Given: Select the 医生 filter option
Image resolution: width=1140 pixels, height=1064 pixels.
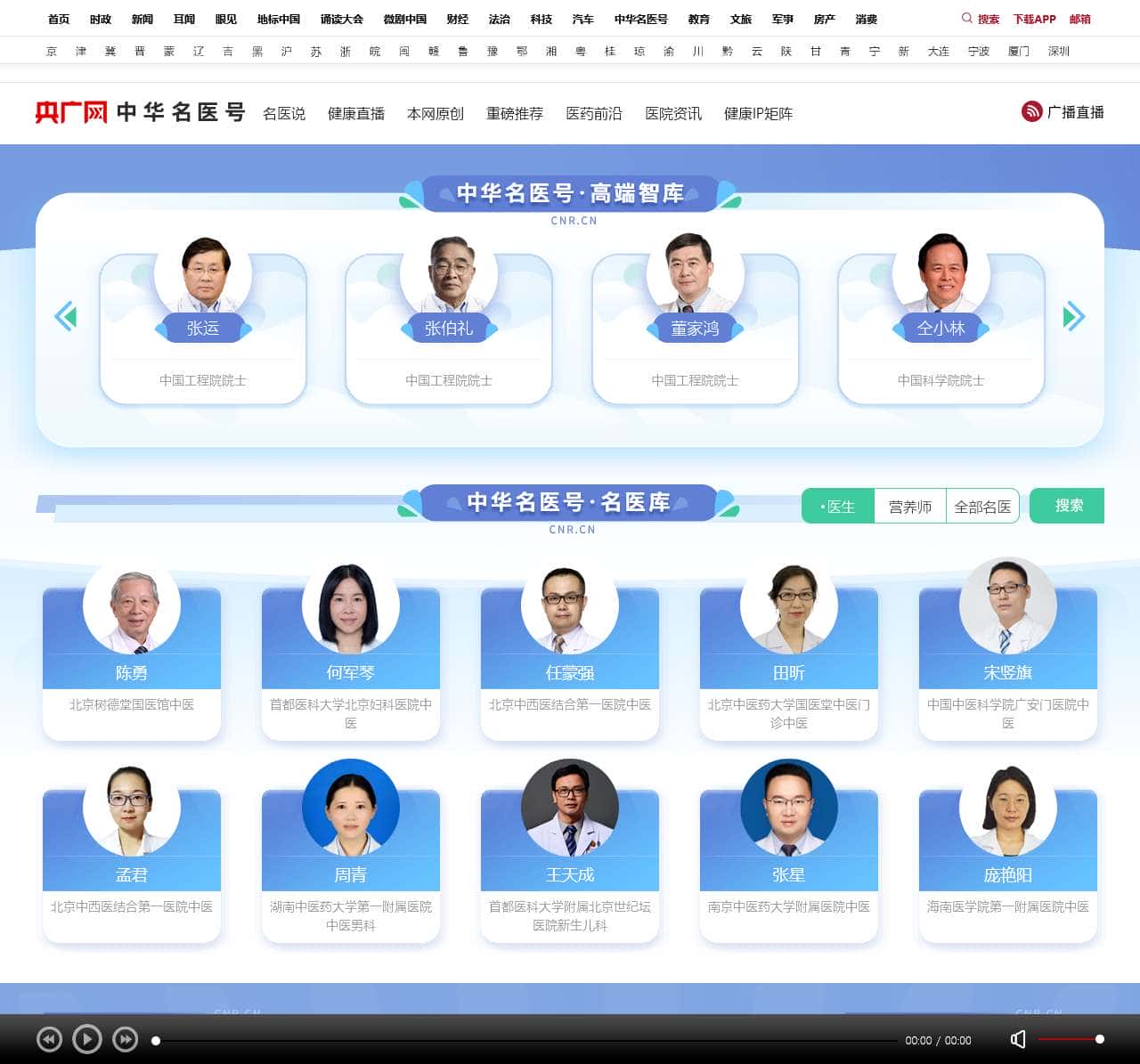Looking at the screenshot, I should (838, 506).
